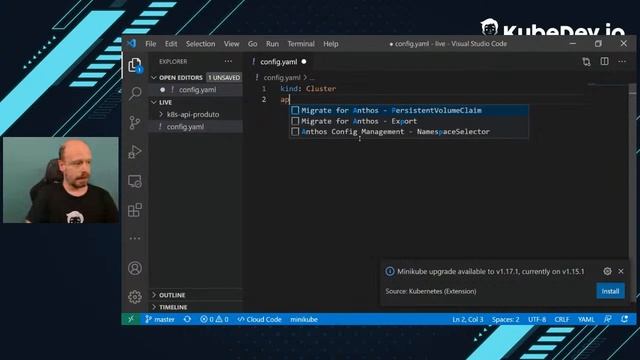
Task: Click minikube cluster in status bar
Action: coord(304,319)
